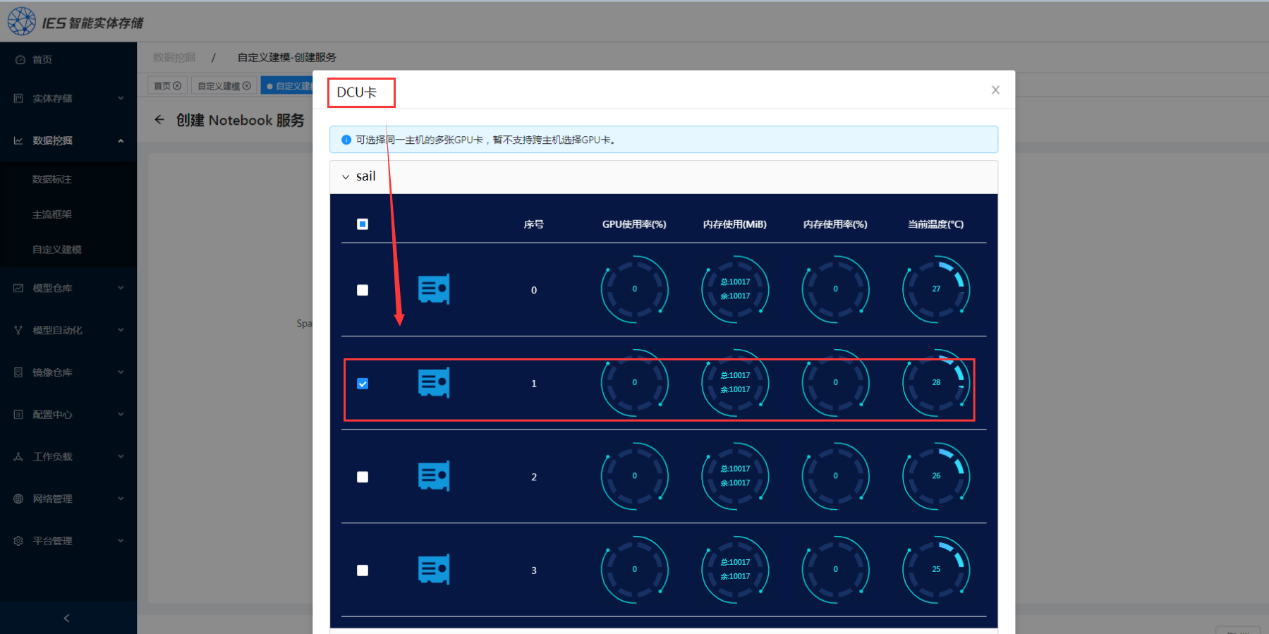Uncheck the checkbox for GPU card 1

pyautogui.click(x=362, y=383)
